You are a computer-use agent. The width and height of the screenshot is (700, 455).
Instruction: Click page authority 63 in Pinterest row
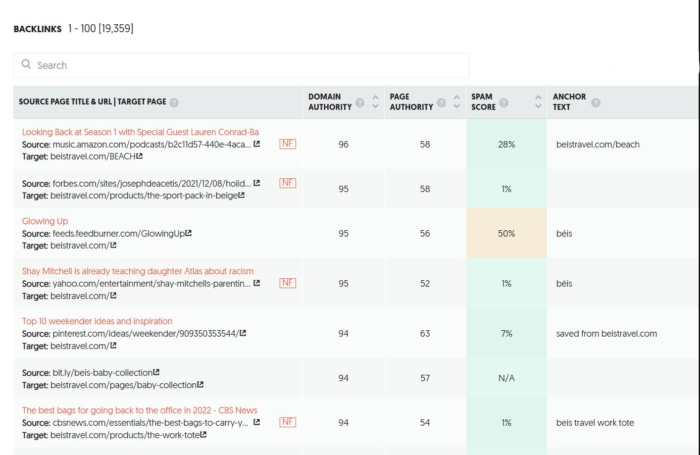[425, 333]
